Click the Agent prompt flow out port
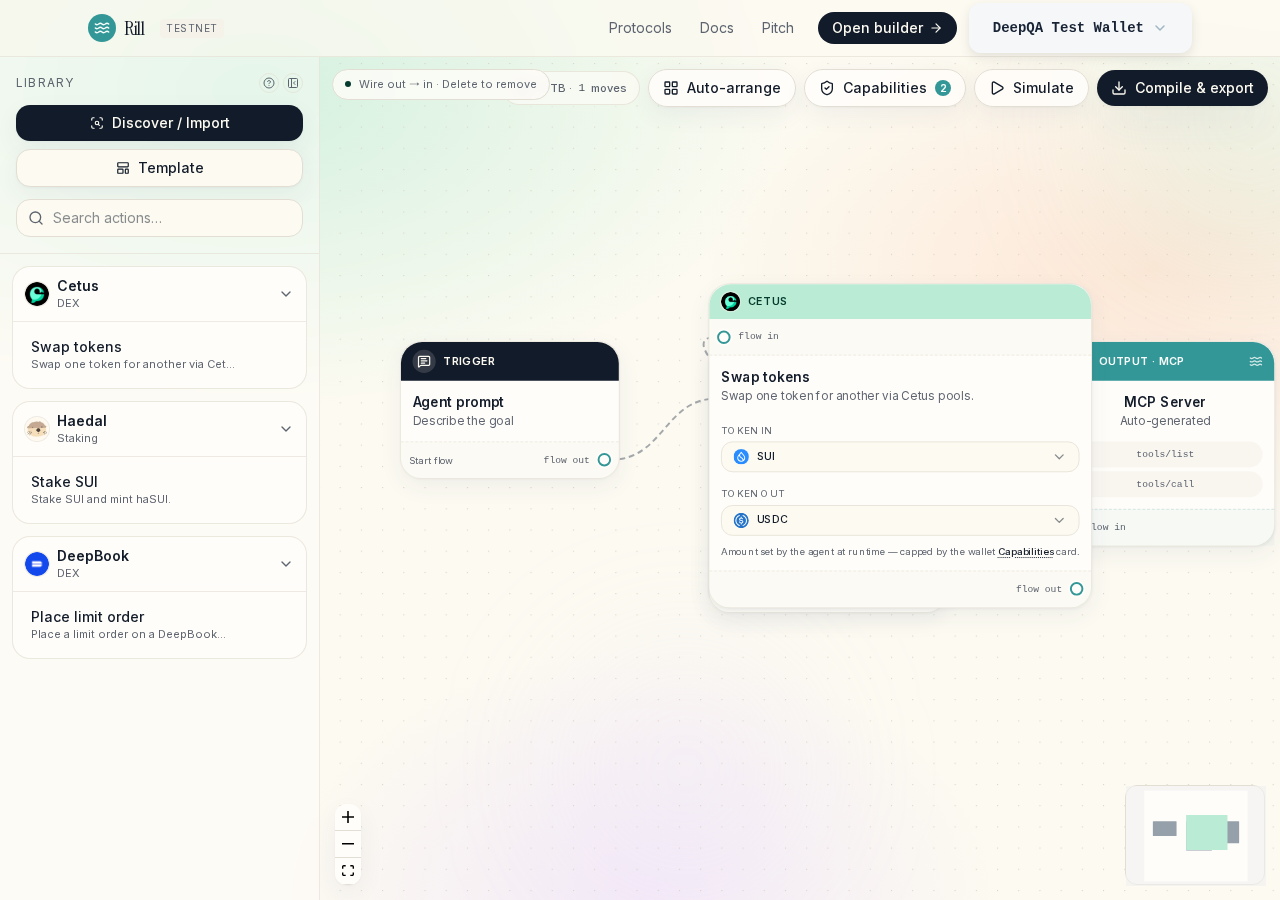 click(604, 460)
